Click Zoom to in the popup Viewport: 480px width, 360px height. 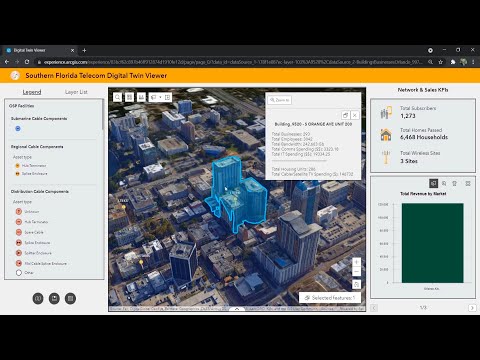tap(280, 100)
